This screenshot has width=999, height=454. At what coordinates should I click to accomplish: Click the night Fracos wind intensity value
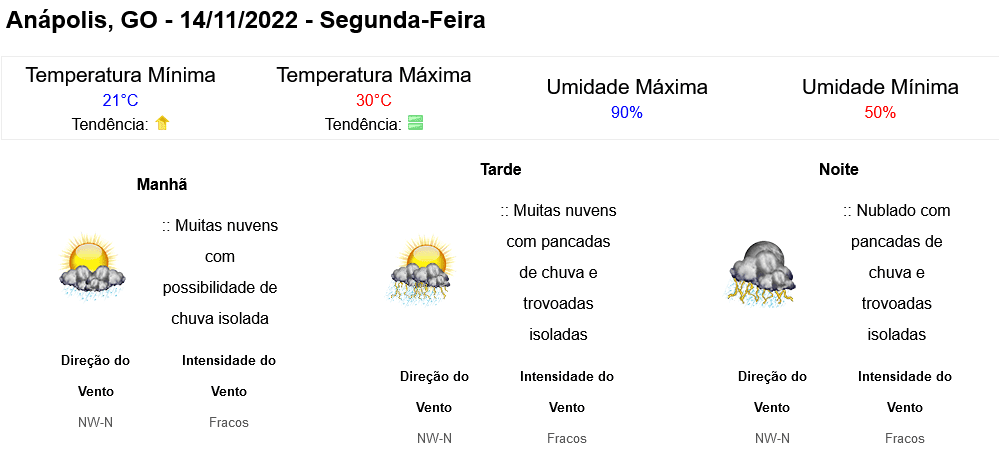905,438
